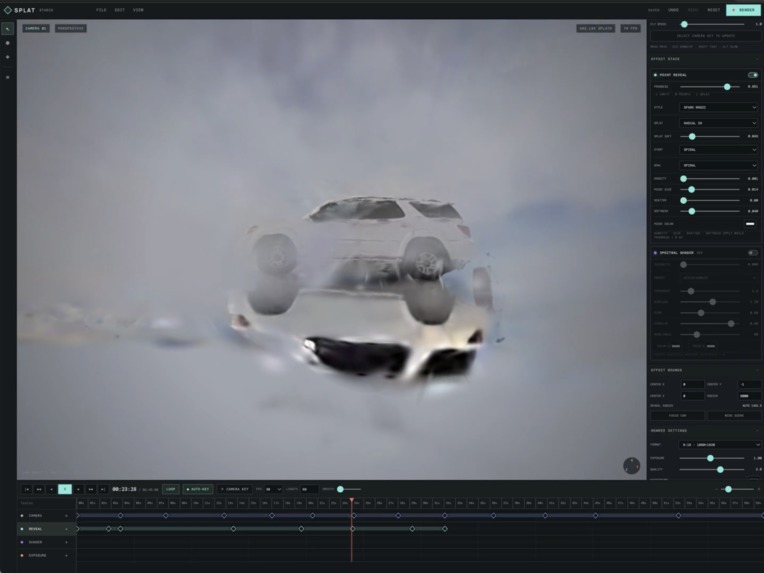Open the FPS dropdown in the timeline bar

click(273, 489)
